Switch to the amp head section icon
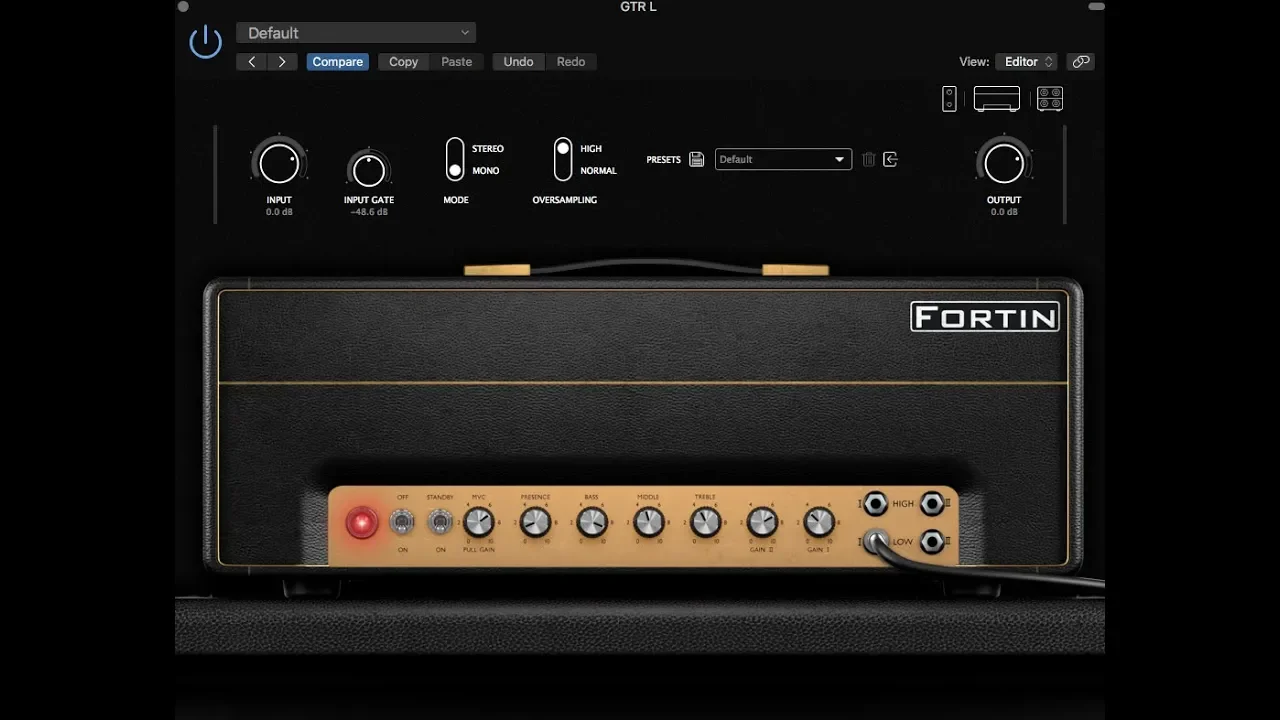This screenshot has width=1280, height=720. point(997,99)
